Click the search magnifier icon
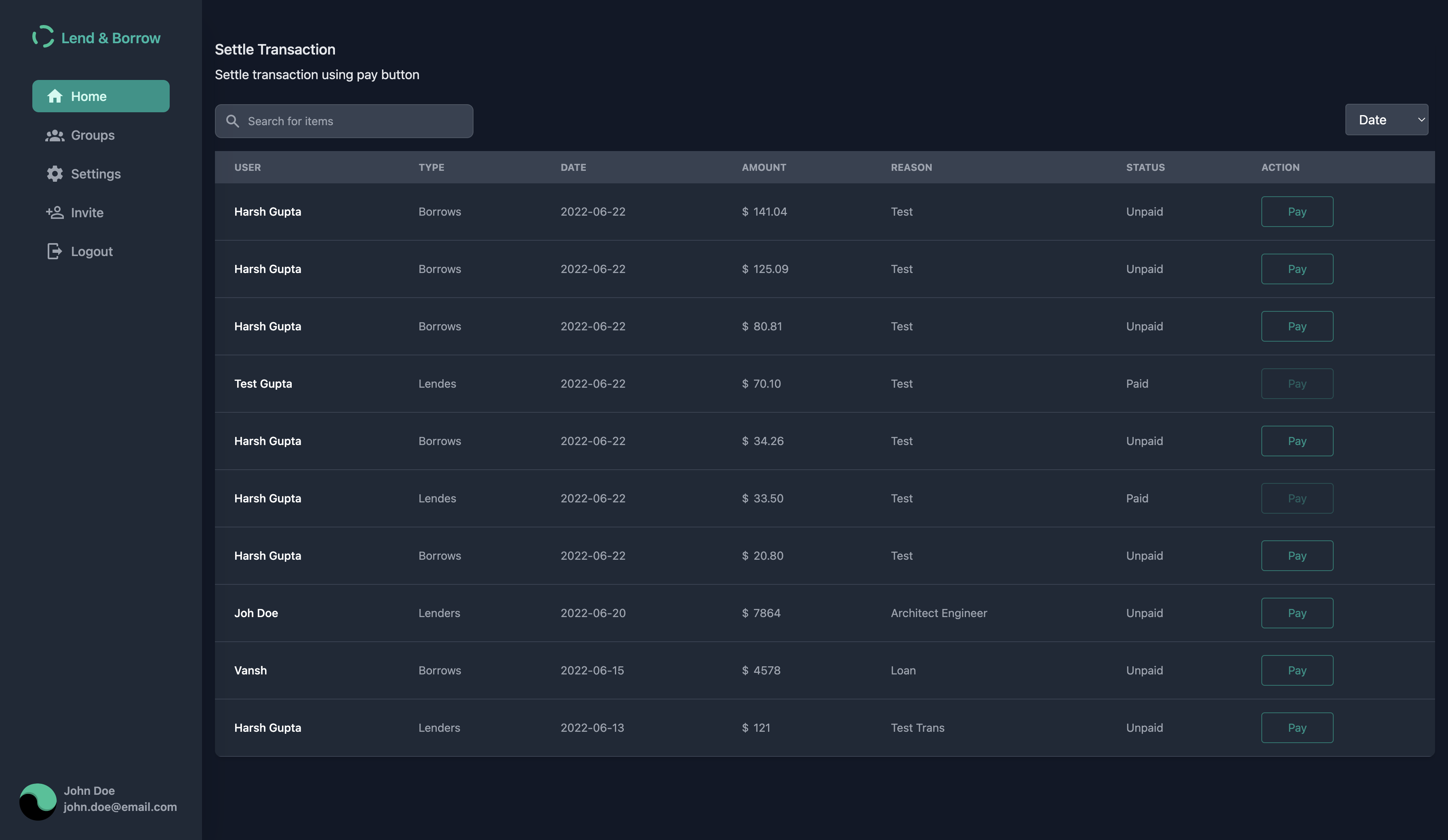Screen dimensions: 1448x840 (232, 121)
